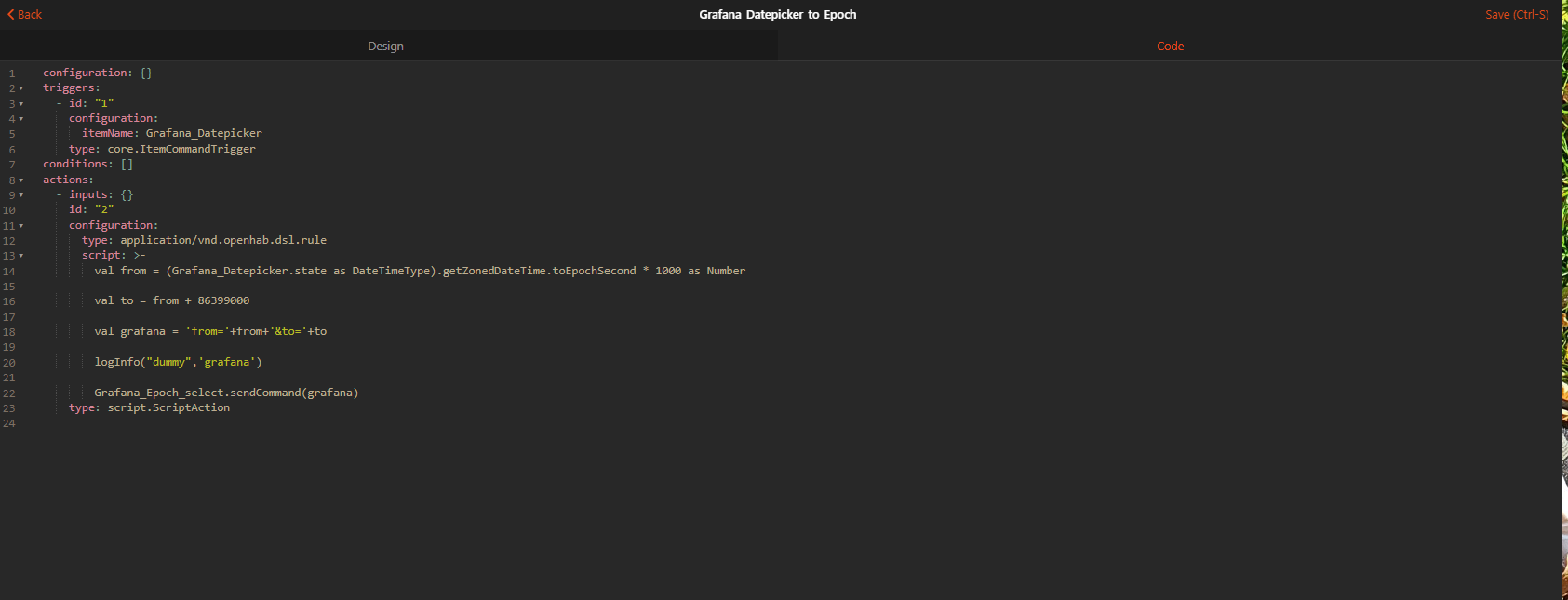Fold the script block on line 13

(21, 256)
